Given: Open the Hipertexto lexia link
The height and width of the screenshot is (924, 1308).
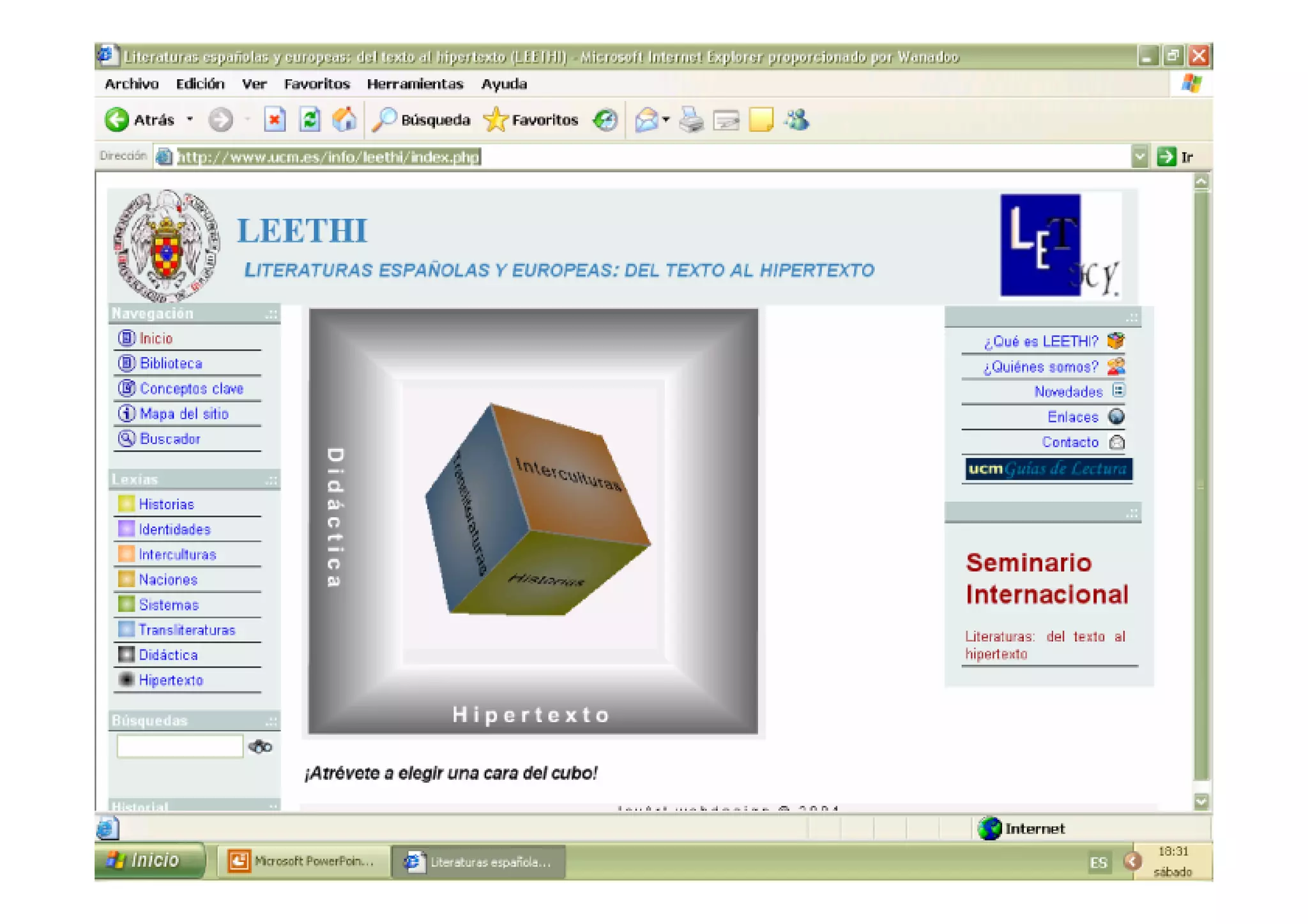Looking at the screenshot, I should coord(171,680).
